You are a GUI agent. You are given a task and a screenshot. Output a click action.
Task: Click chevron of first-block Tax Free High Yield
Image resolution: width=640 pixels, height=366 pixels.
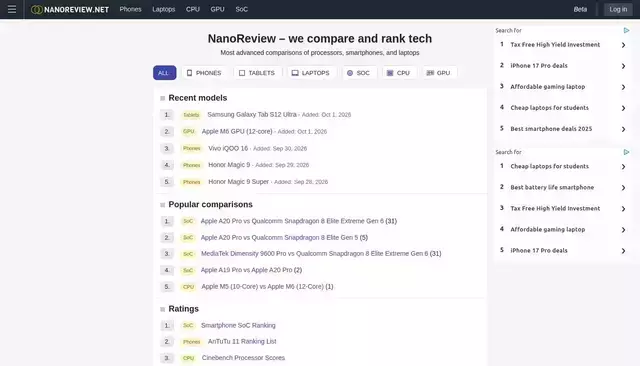click(x=623, y=45)
